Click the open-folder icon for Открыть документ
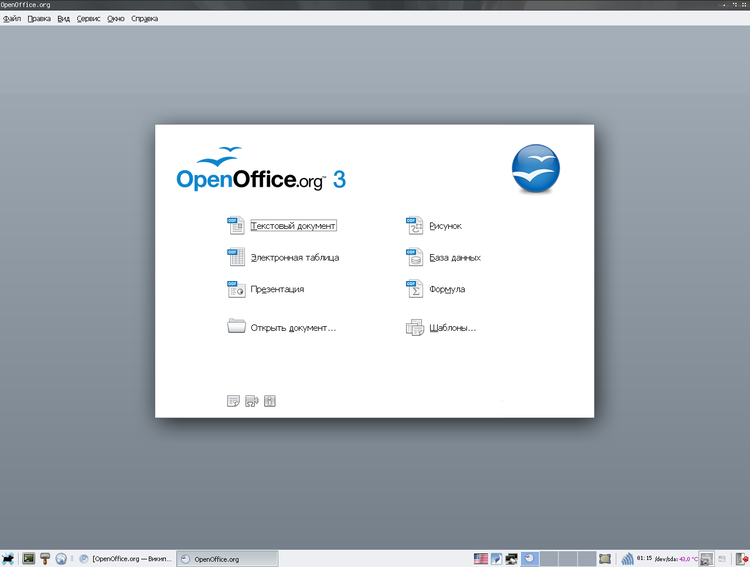 coord(236,326)
